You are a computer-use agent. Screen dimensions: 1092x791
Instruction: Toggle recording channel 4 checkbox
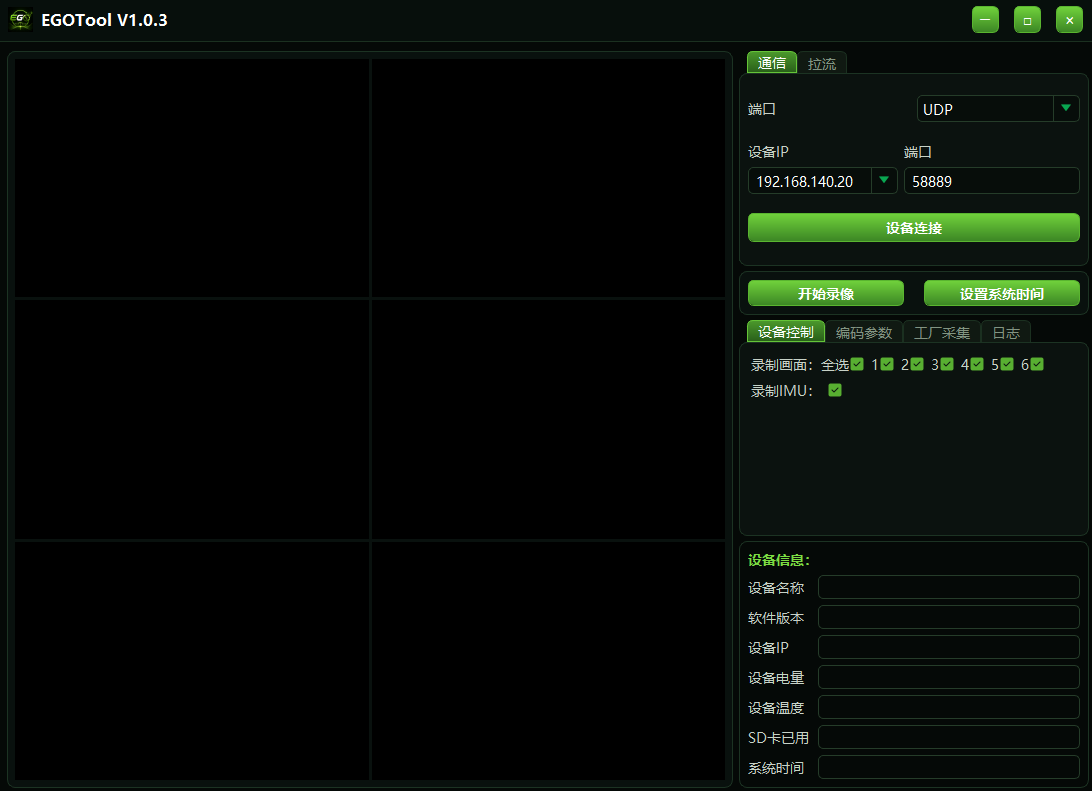977,363
